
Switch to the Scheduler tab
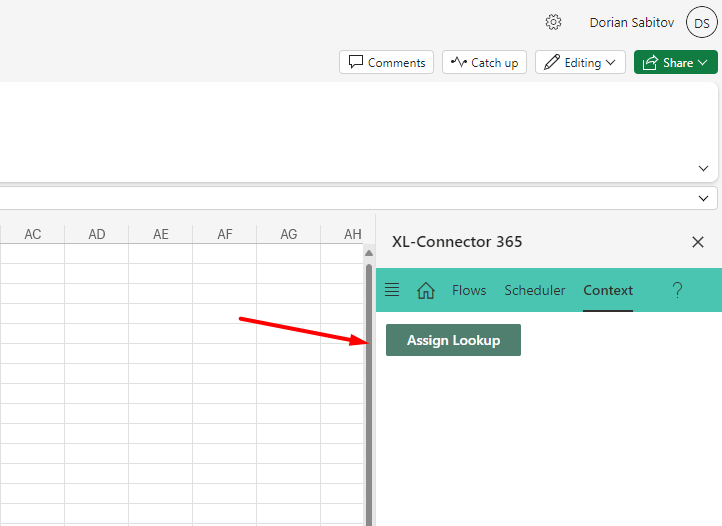tap(535, 290)
